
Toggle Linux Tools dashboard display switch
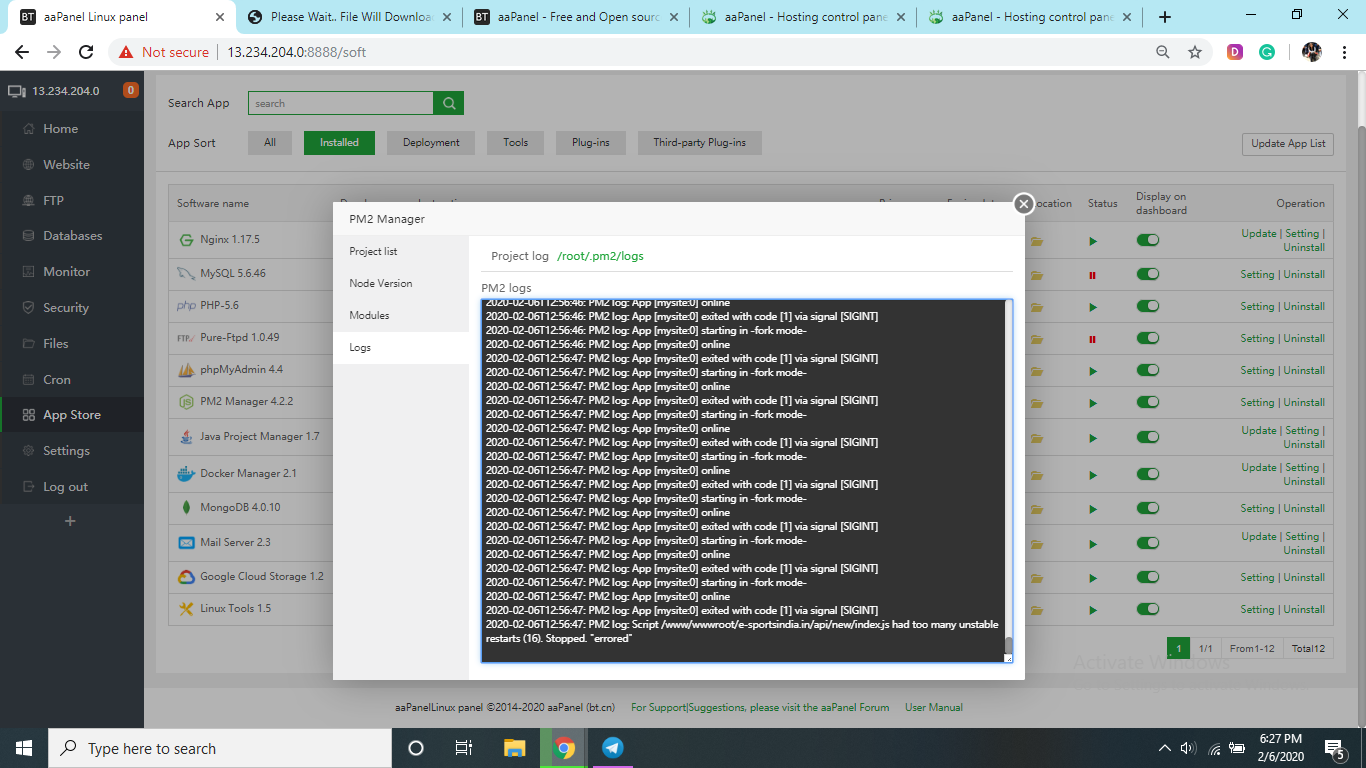[x=1147, y=609]
